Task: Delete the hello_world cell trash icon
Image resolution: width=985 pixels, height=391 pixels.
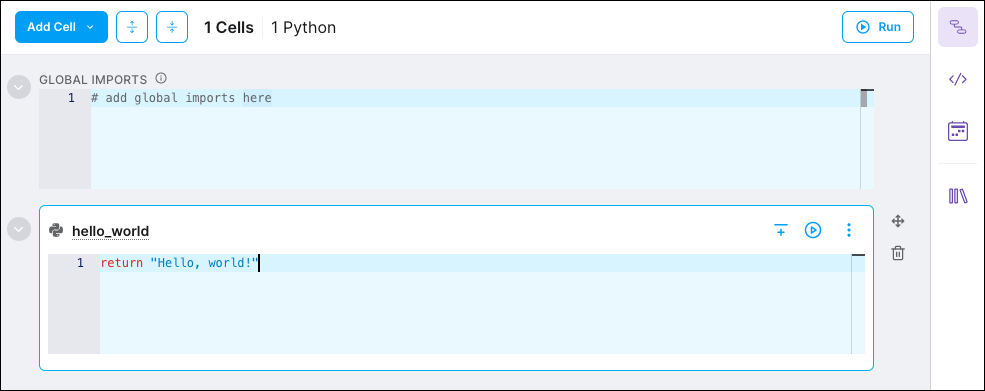Action: [898, 253]
